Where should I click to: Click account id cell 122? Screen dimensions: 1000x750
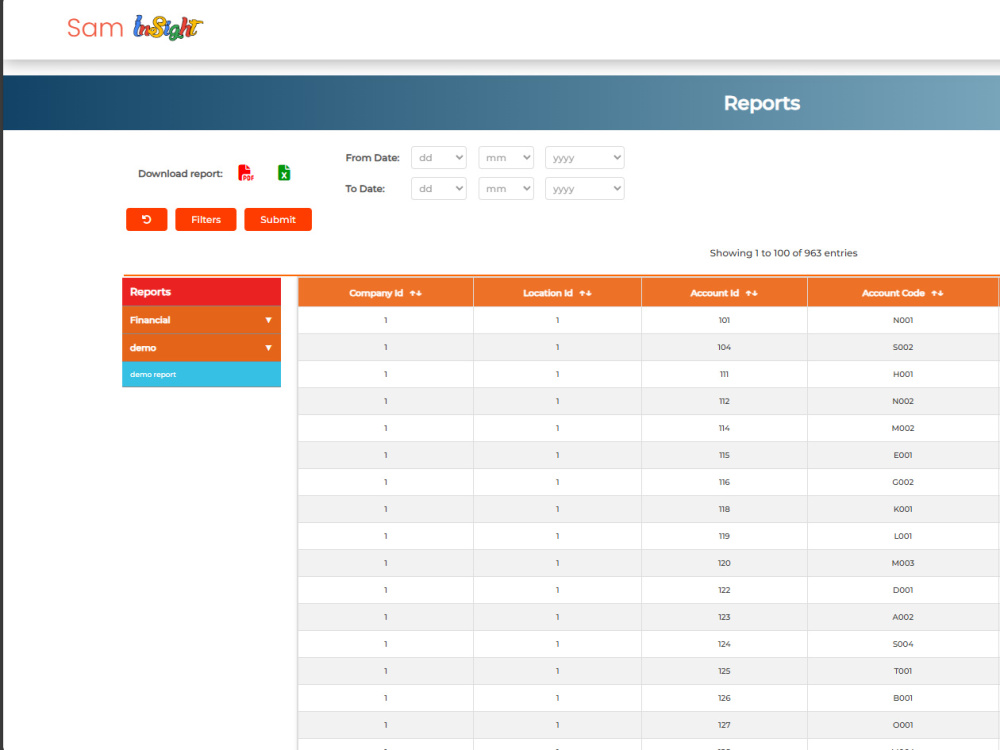tap(724, 590)
